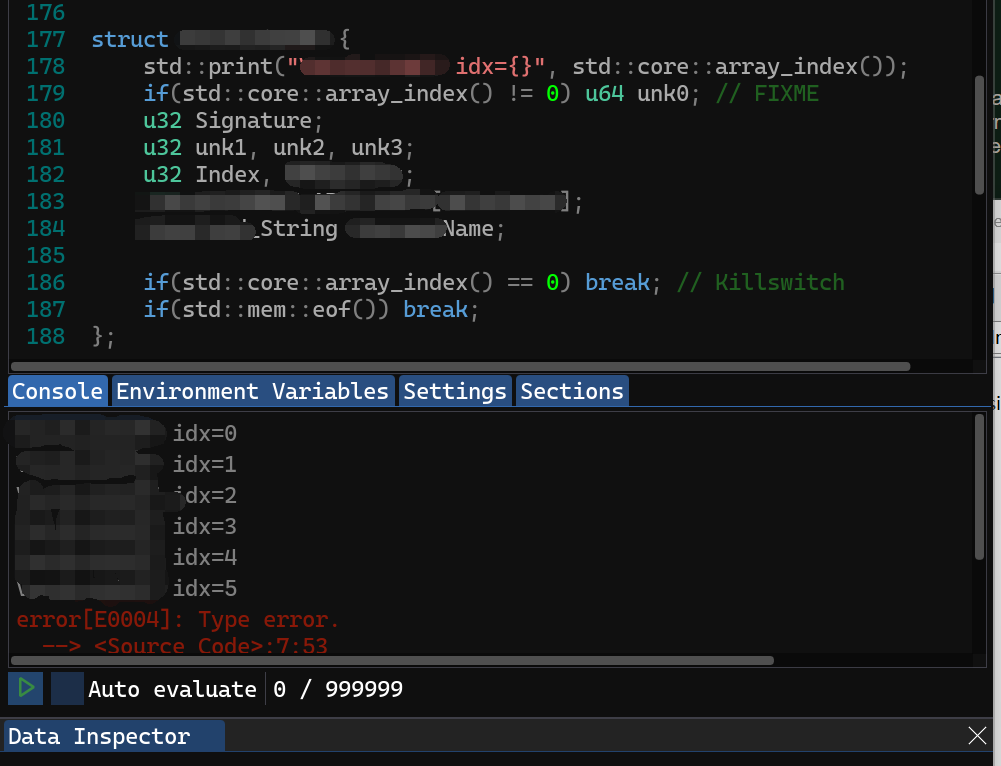1001x766 pixels.
Task: Select the Data Inspector panel tab
Action: click(115, 737)
